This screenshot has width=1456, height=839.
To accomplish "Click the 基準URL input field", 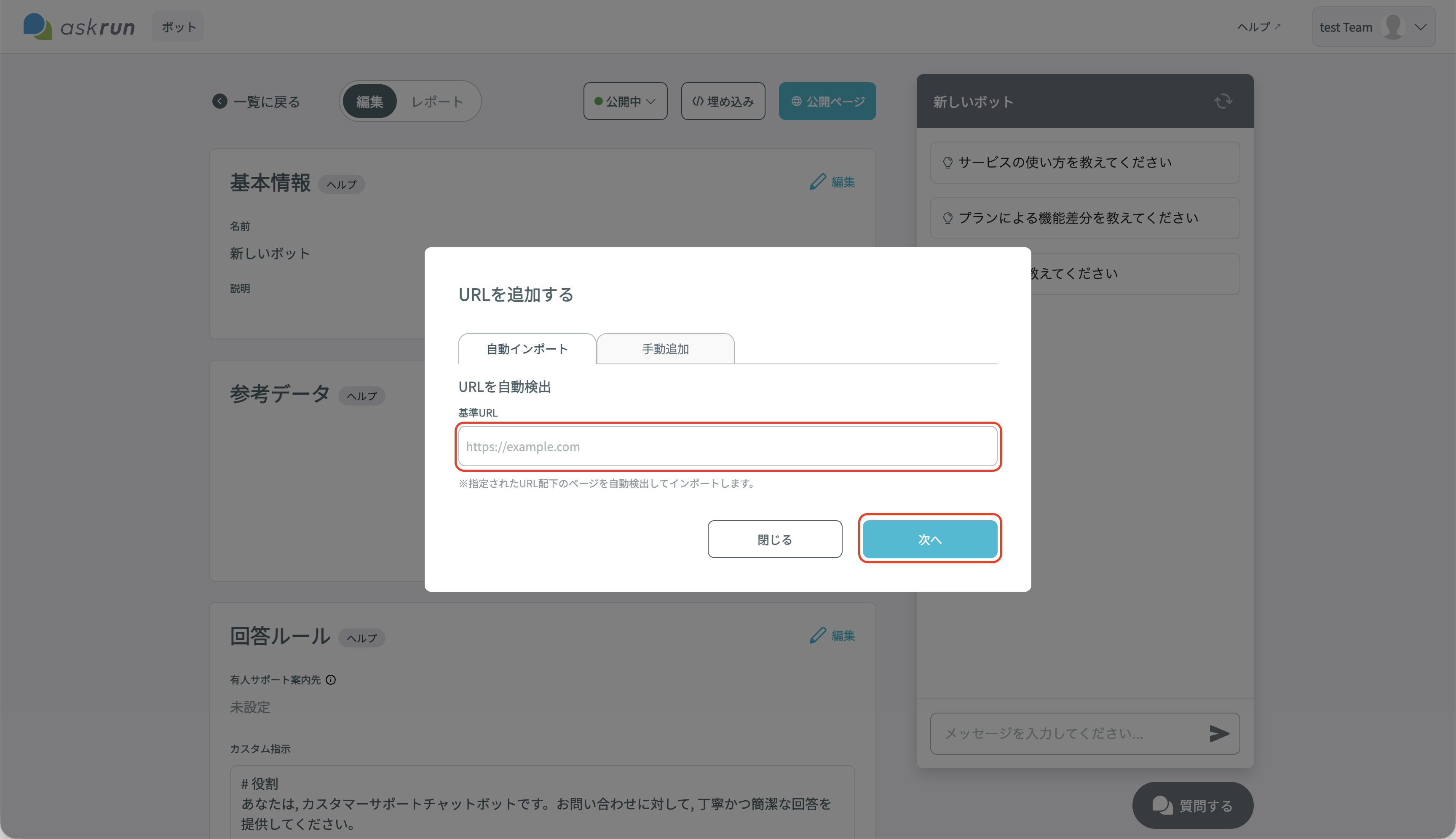I will pos(728,446).
